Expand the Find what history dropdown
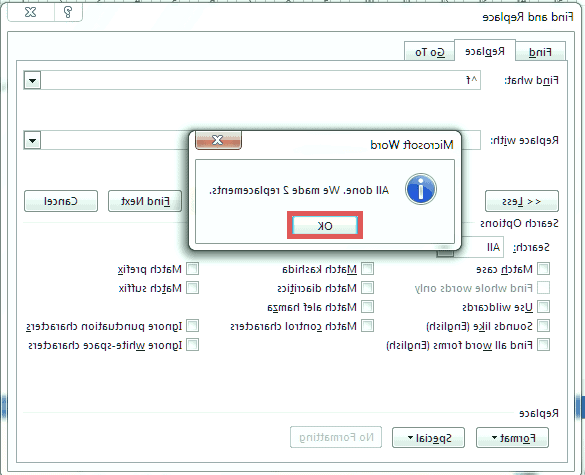Viewport: 585px width, 475px height. pos(32,80)
